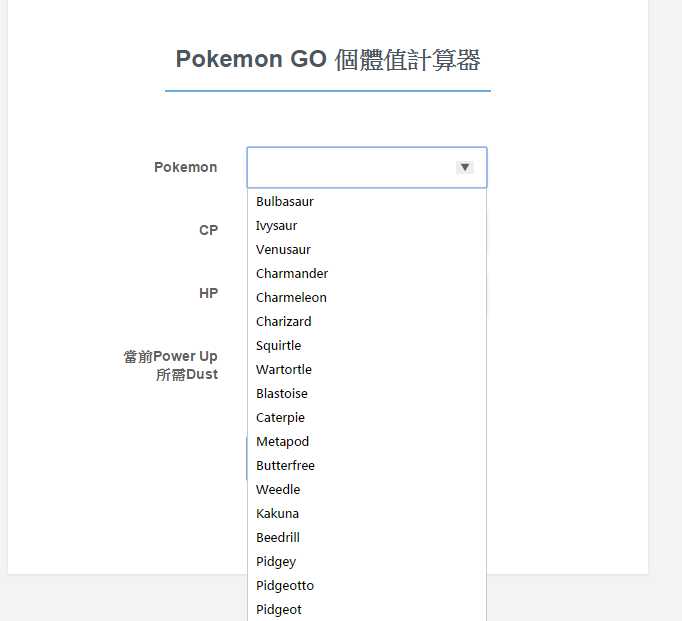Pick Squirtle from the dropdown list
Screen dimensions: 682x621
coord(279,346)
